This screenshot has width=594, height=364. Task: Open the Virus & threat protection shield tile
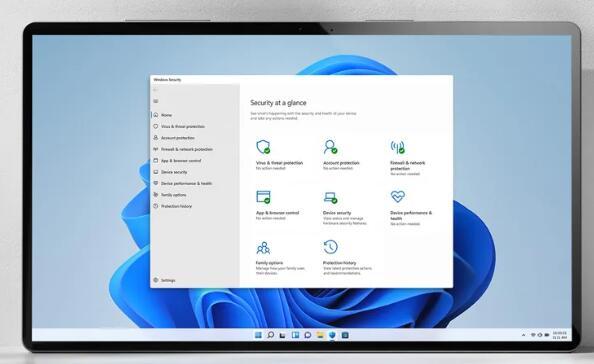pyautogui.click(x=263, y=147)
